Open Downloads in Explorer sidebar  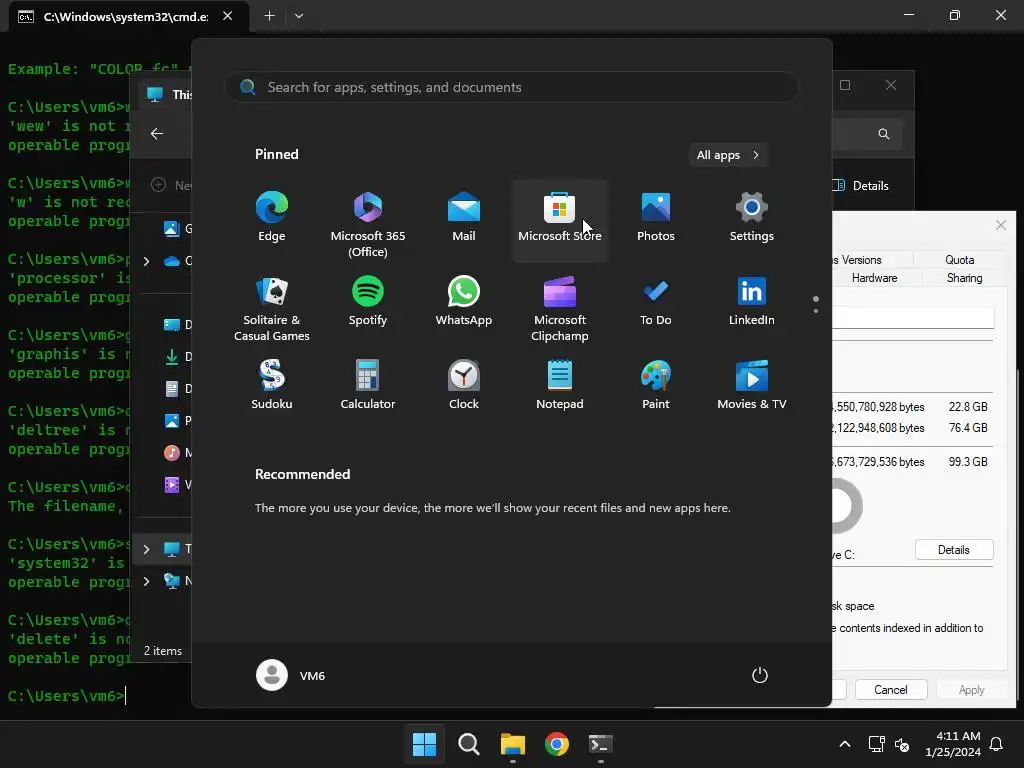pyautogui.click(x=178, y=357)
